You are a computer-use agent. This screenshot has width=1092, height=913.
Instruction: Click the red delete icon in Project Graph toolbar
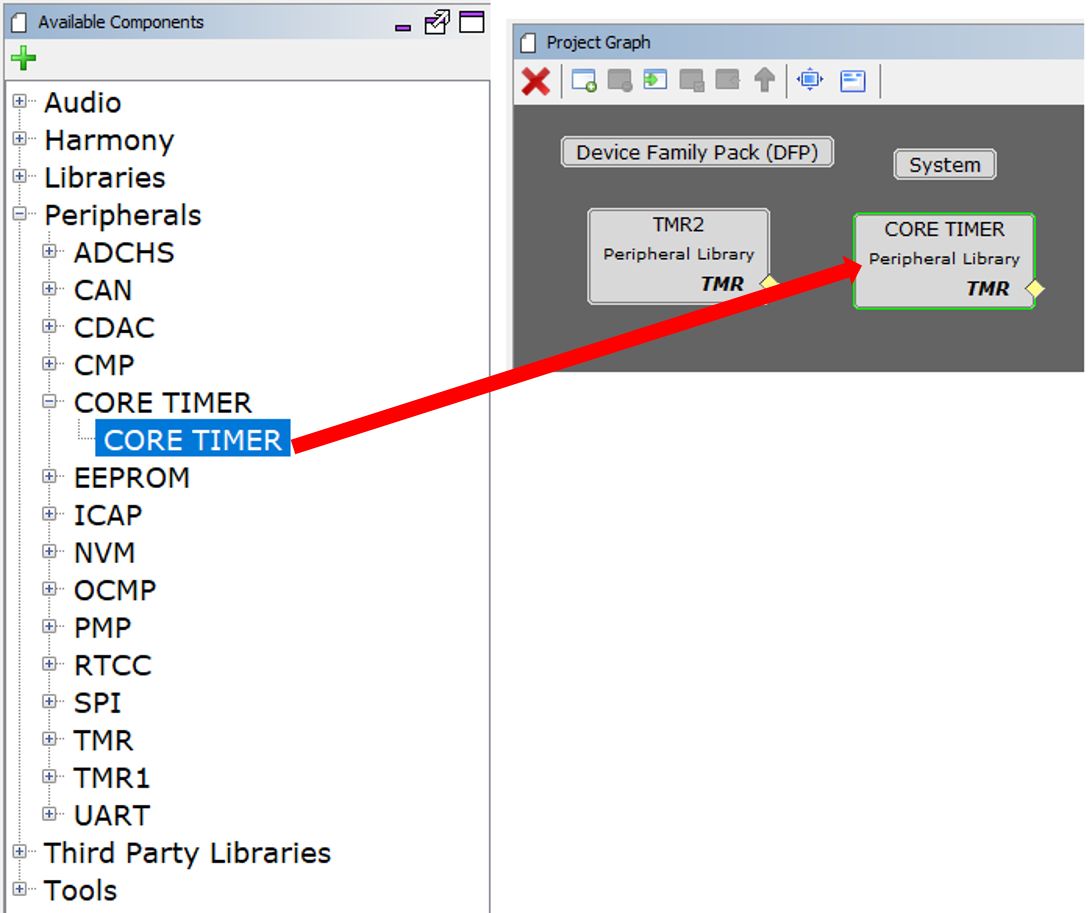535,81
